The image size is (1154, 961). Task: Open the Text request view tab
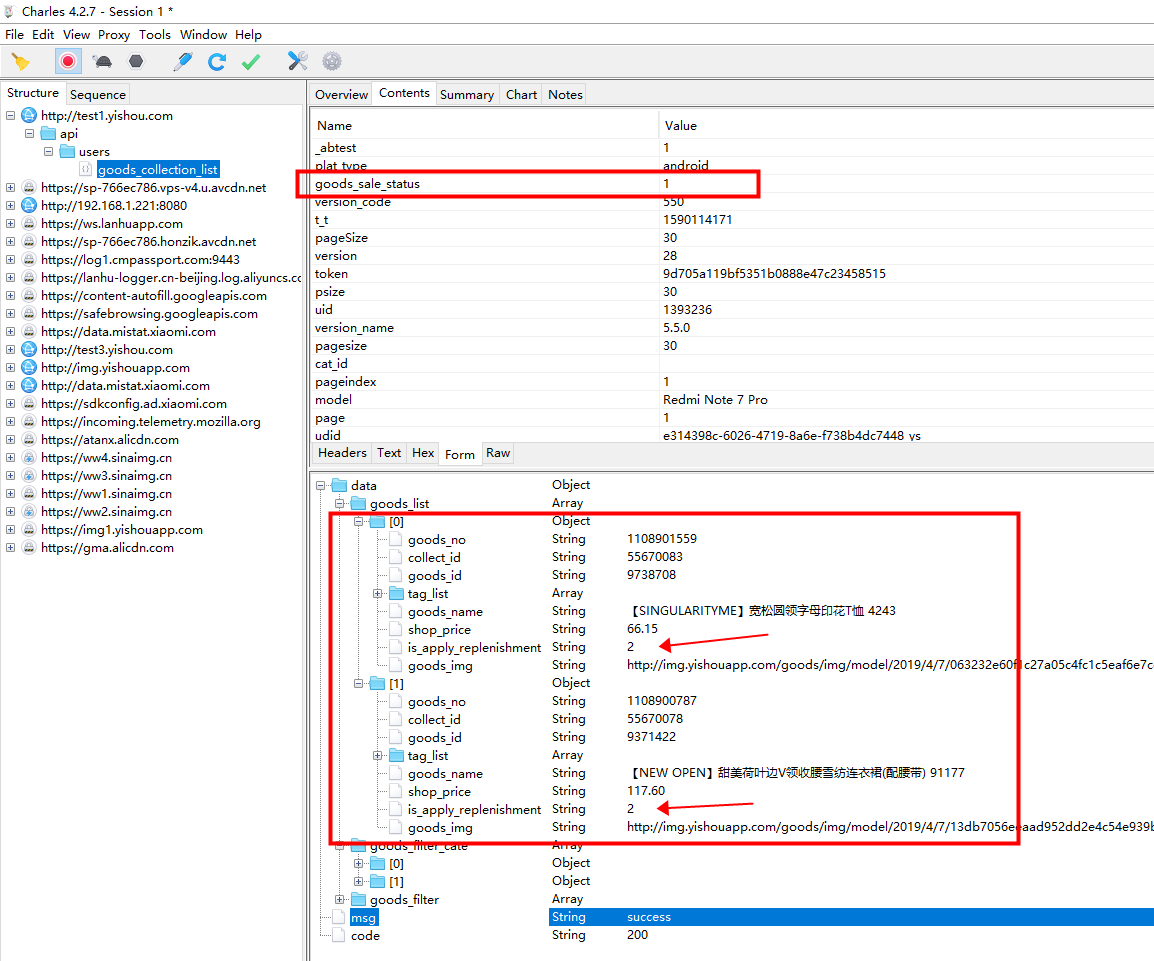389,453
